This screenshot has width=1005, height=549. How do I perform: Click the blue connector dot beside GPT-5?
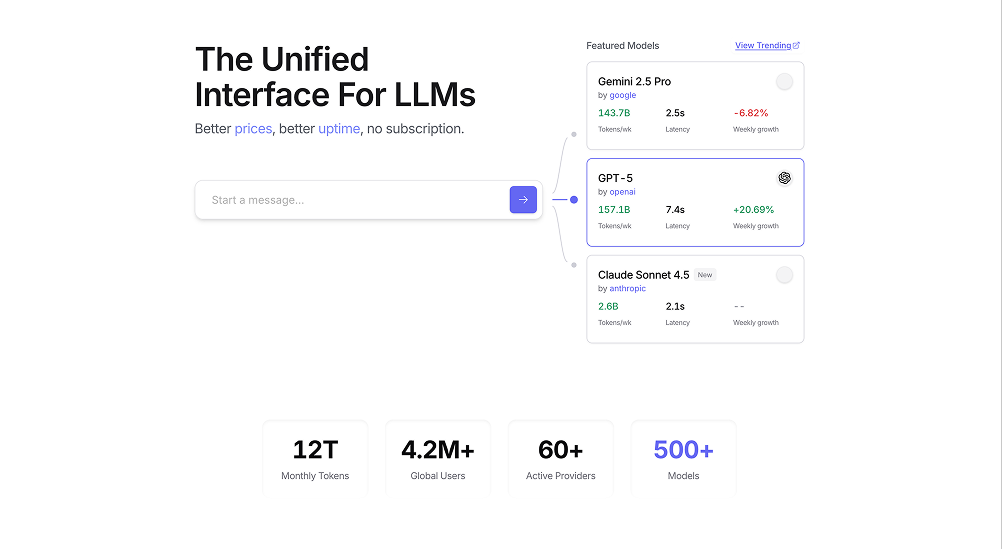[574, 200]
